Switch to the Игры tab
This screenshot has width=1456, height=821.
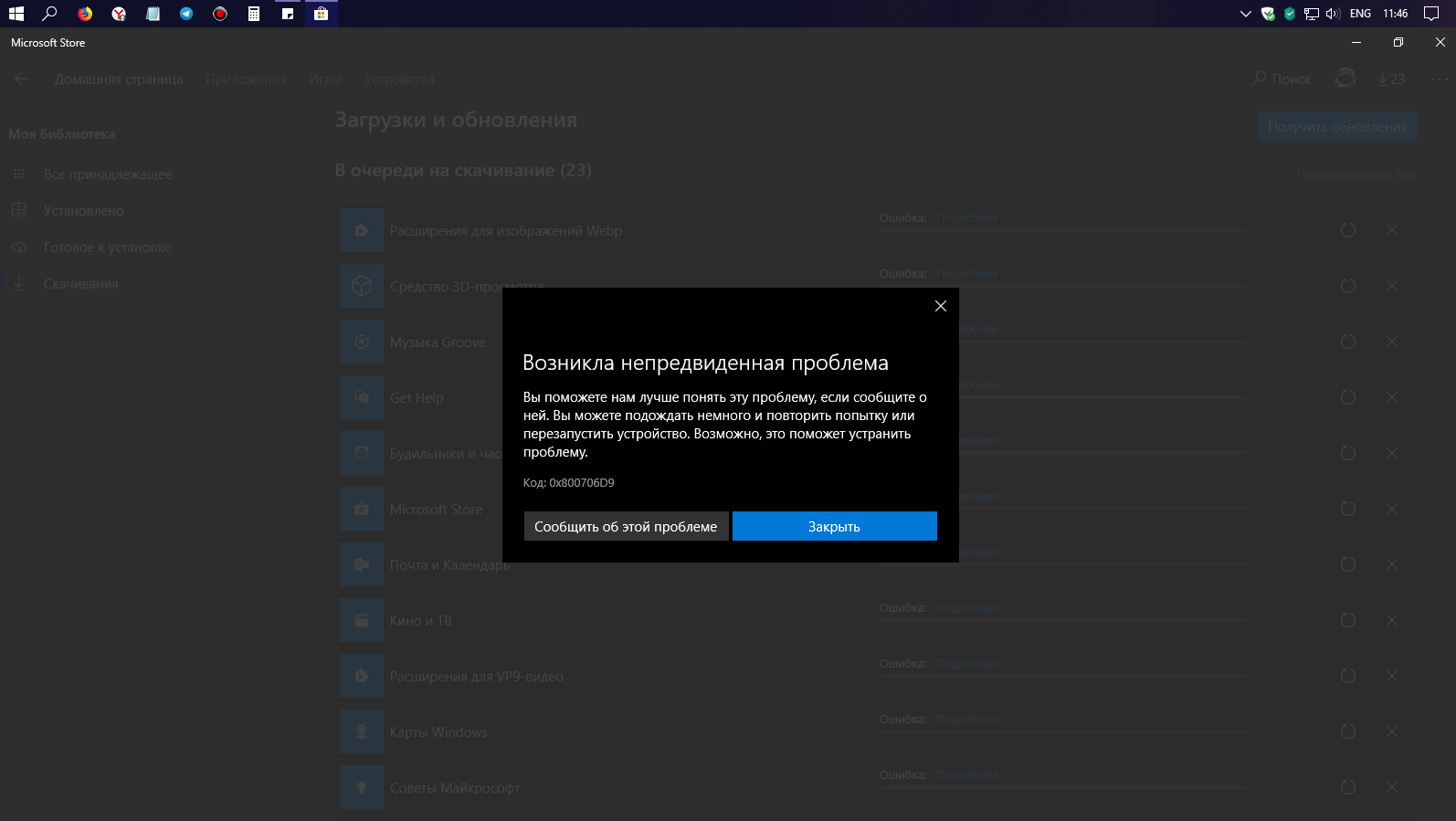point(325,79)
